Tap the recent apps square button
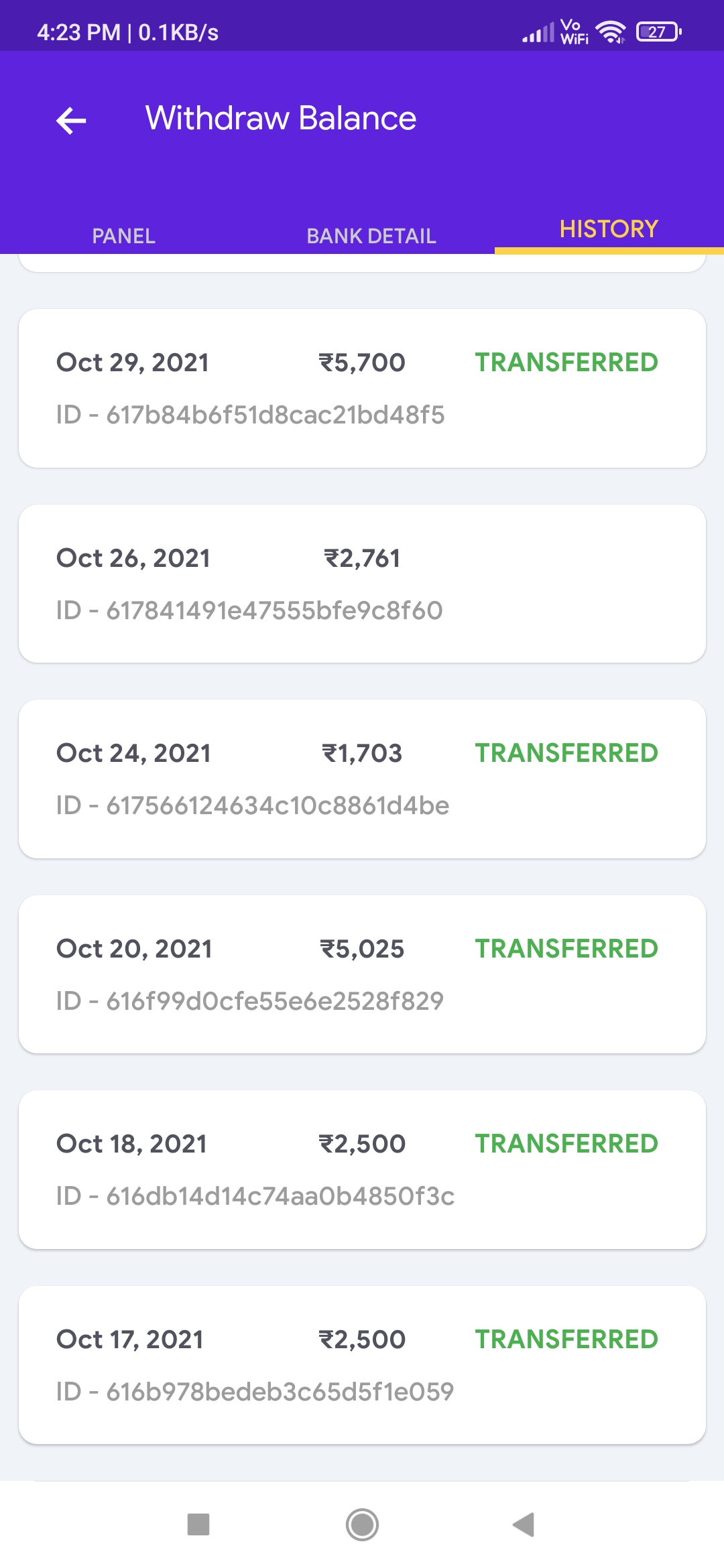 click(198, 1524)
